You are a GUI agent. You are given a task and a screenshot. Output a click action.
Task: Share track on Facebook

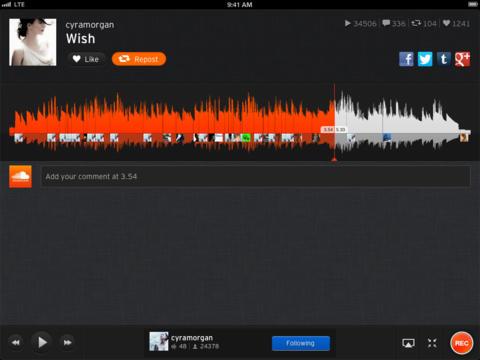pos(406,59)
